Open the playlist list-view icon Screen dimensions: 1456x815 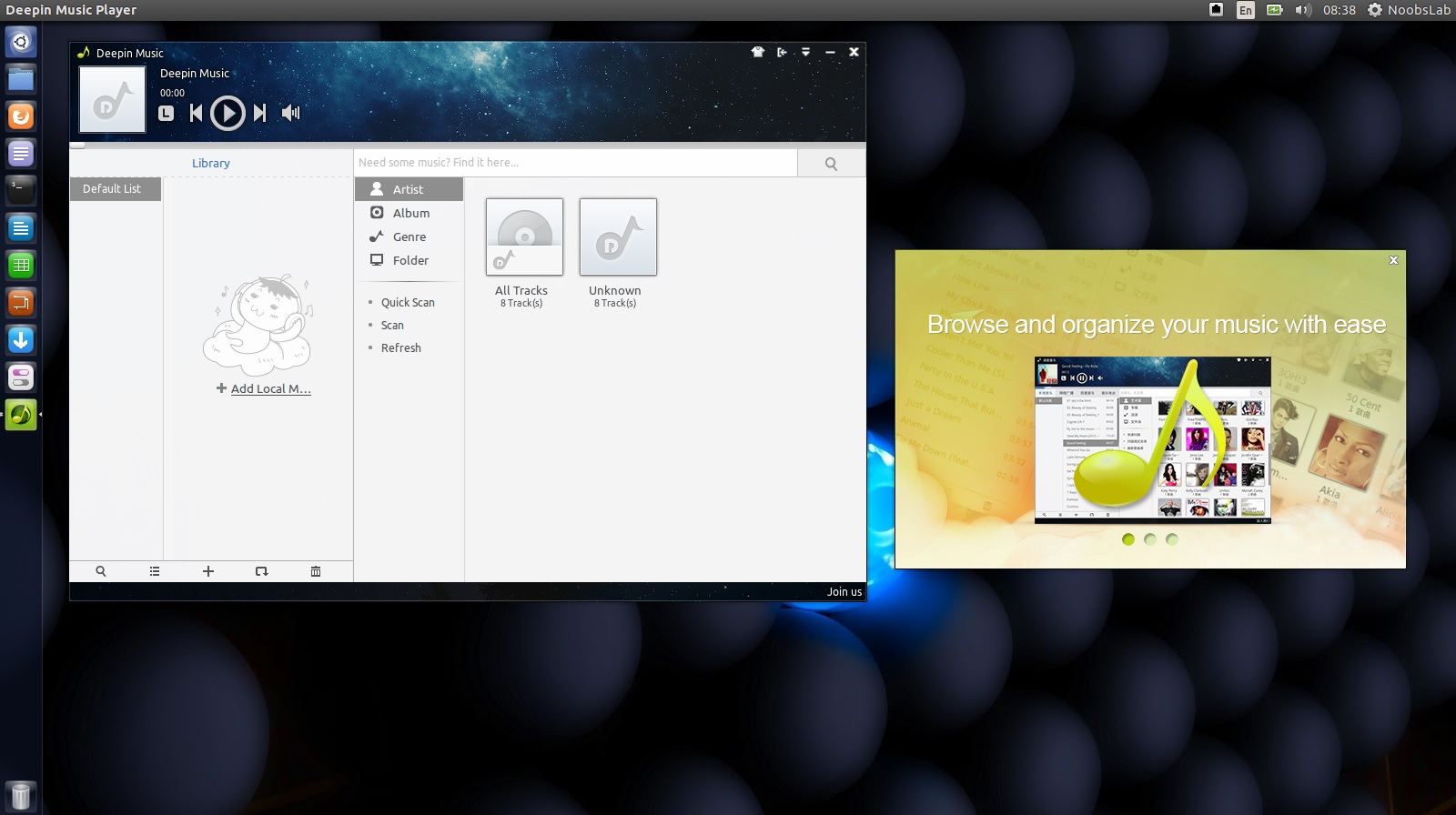click(x=155, y=571)
